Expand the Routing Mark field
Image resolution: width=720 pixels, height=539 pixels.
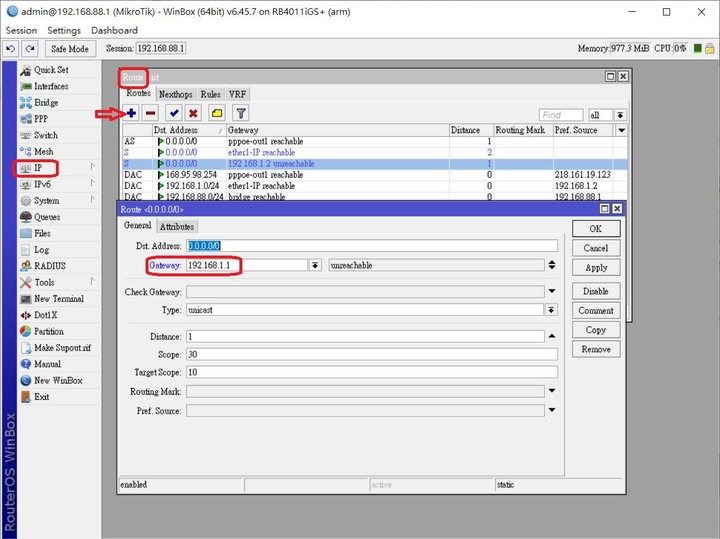coord(552,391)
